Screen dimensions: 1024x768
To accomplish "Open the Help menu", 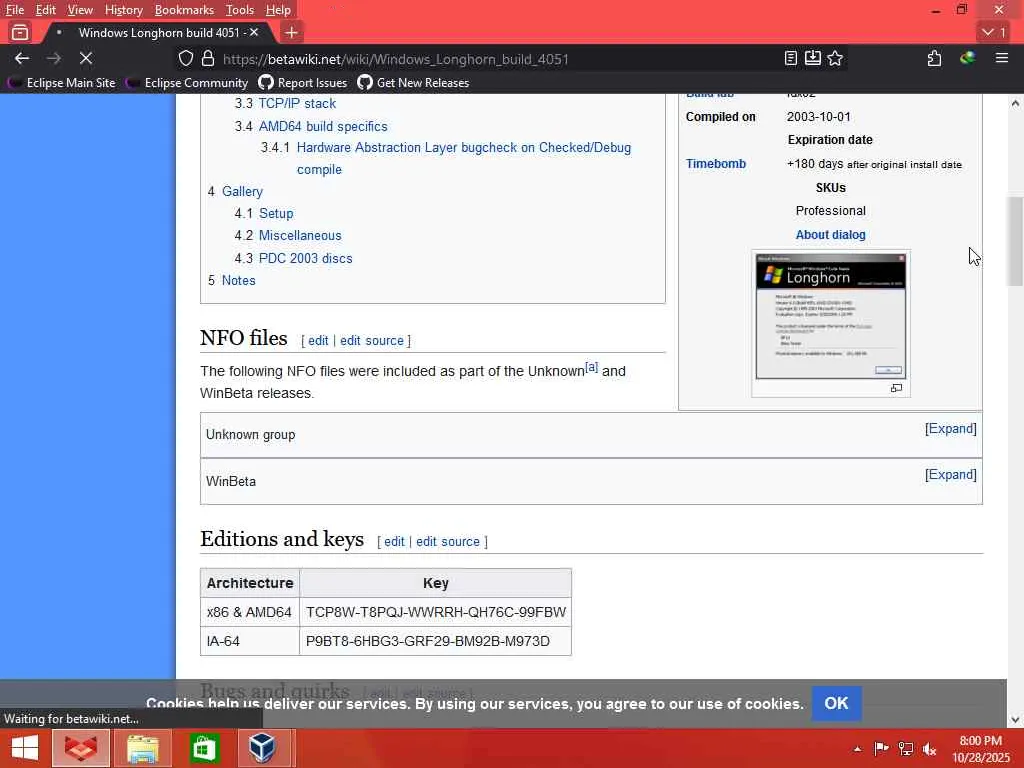I will point(278,10).
